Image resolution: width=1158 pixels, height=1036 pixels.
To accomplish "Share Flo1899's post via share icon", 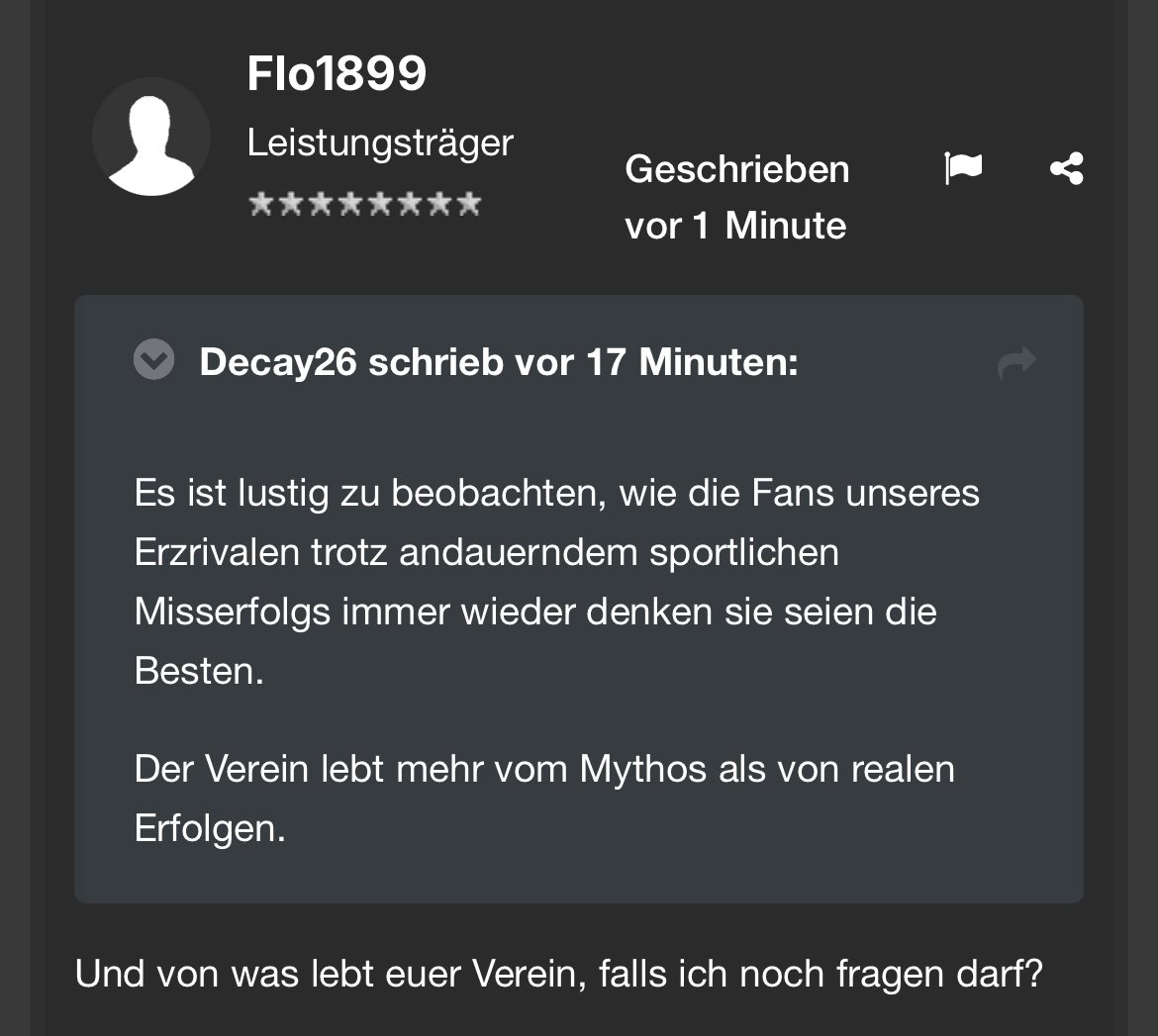I will pyautogui.click(x=1066, y=168).
